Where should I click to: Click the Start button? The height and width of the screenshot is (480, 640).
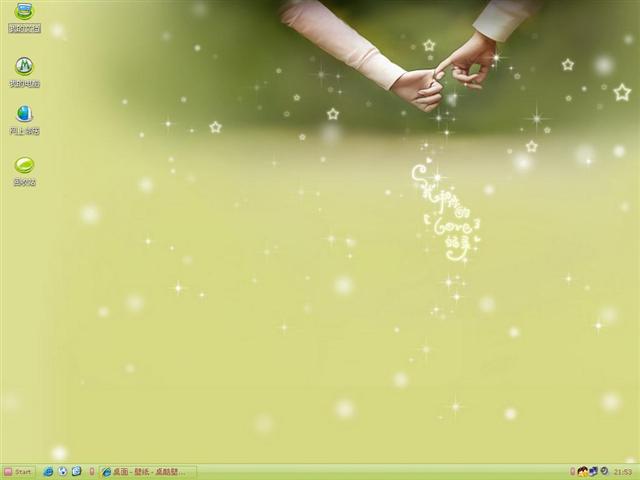(18, 472)
